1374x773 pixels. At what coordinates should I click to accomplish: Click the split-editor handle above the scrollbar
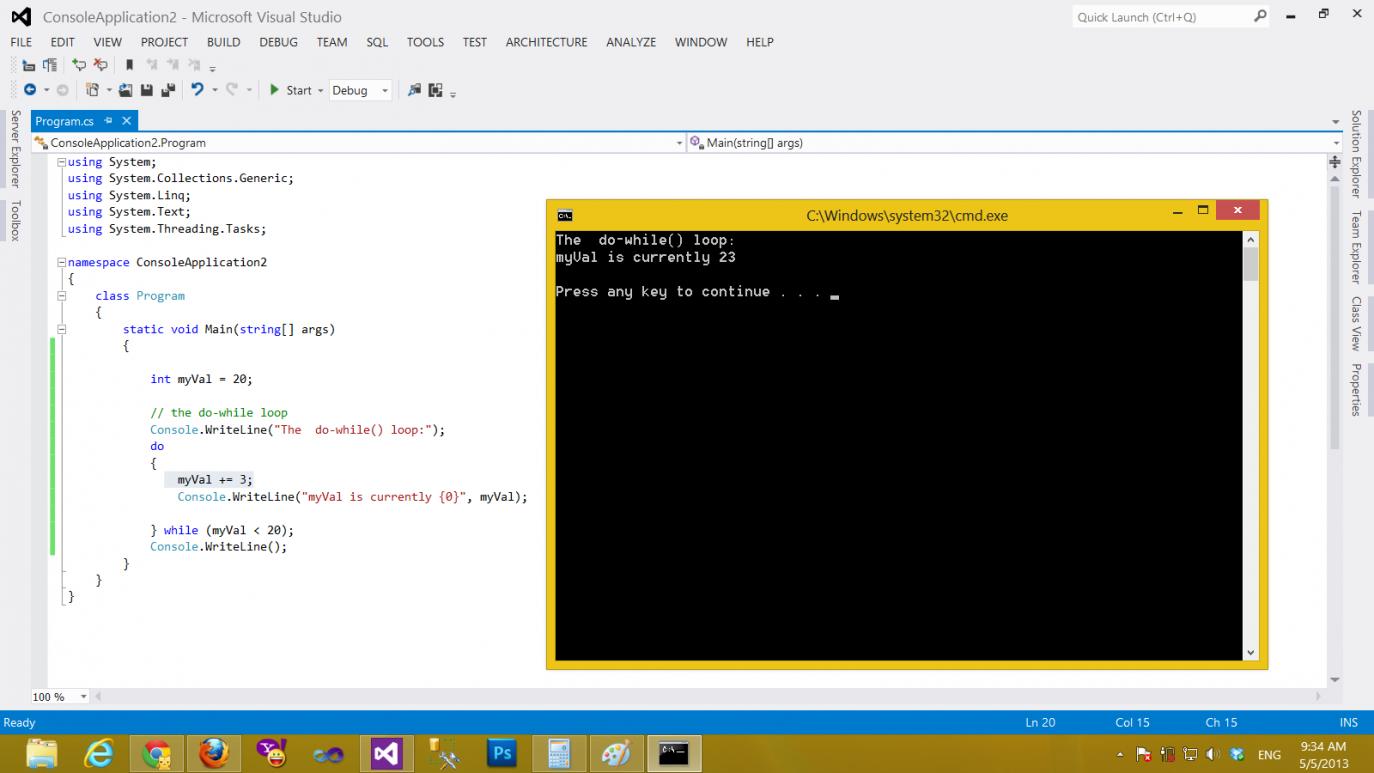coord(1334,160)
